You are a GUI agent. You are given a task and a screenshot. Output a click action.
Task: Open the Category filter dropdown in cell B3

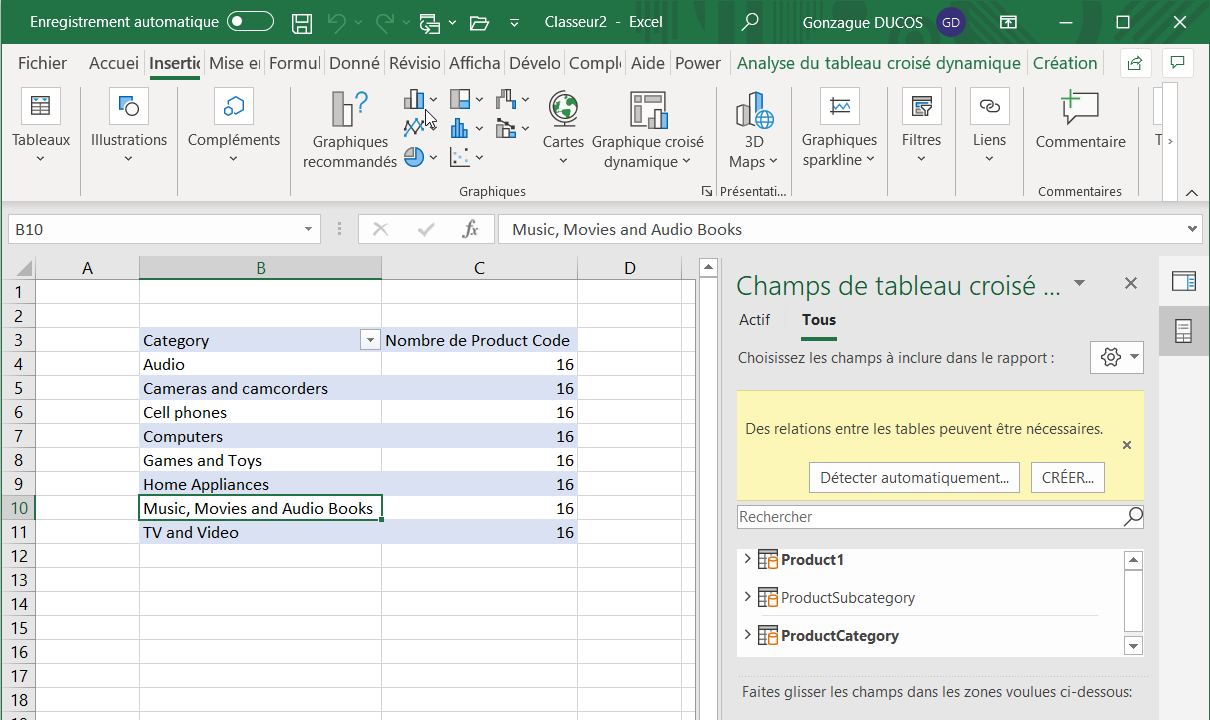point(370,340)
